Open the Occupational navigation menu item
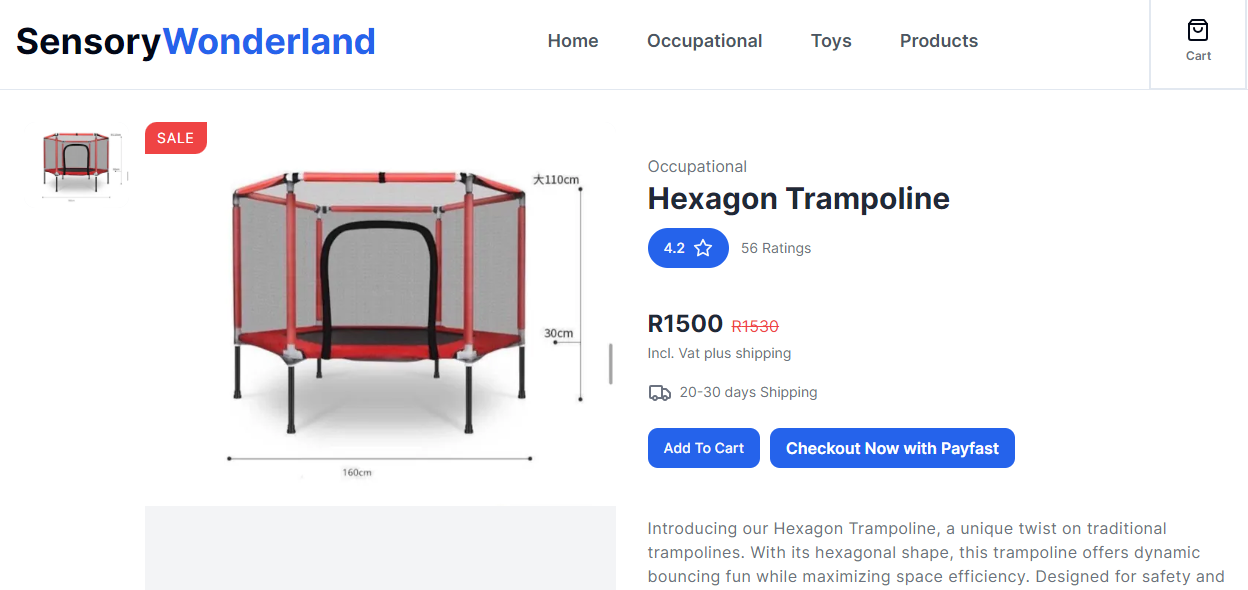This screenshot has height=590, width=1248. tap(705, 41)
